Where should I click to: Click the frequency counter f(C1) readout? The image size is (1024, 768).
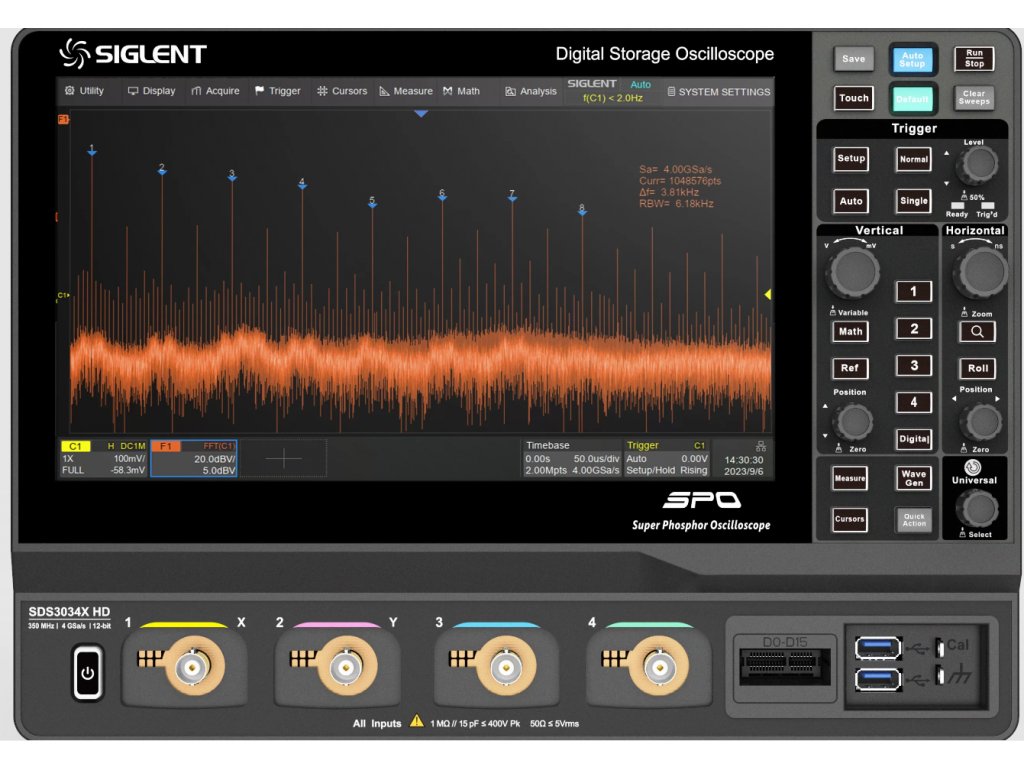pos(613,98)
